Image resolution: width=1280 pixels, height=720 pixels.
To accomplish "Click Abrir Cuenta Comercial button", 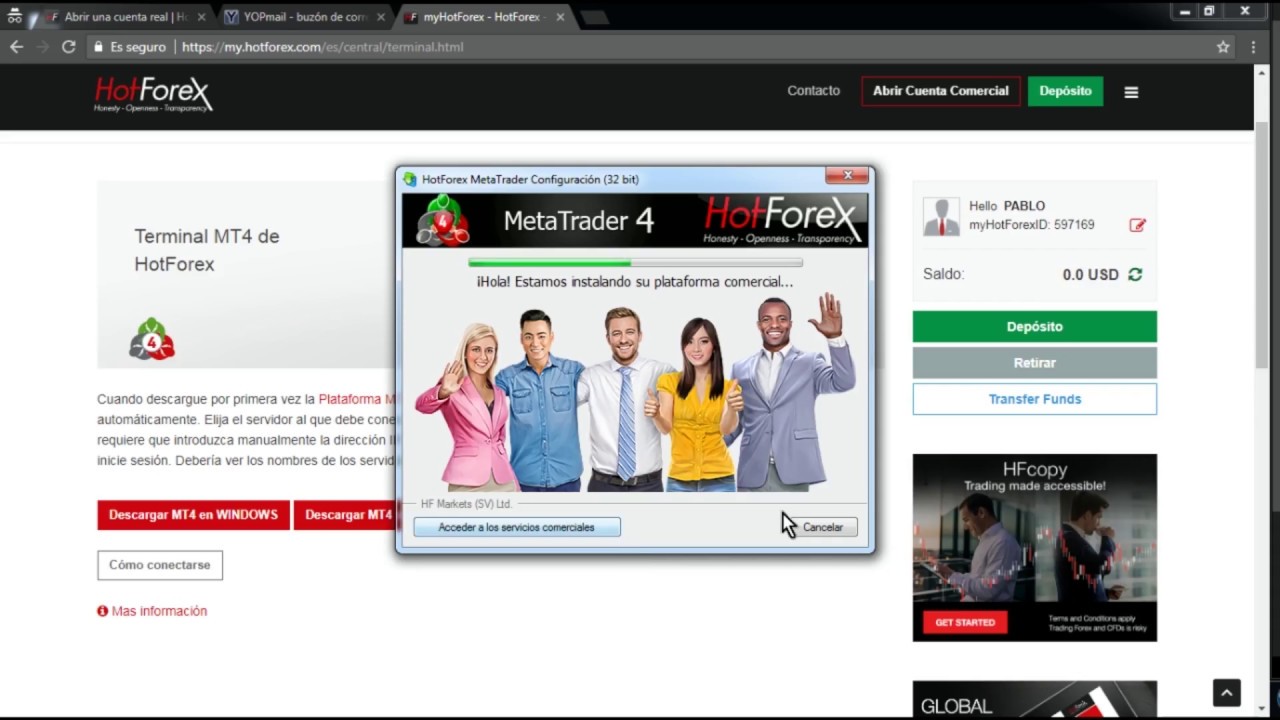I will [x=941, y=91].
